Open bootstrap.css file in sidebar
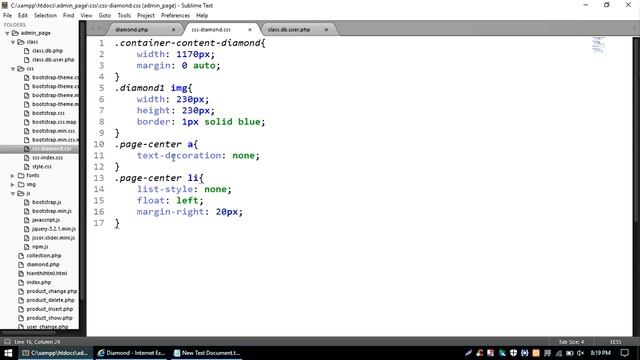640x360 pixels. tap(48, 113)
